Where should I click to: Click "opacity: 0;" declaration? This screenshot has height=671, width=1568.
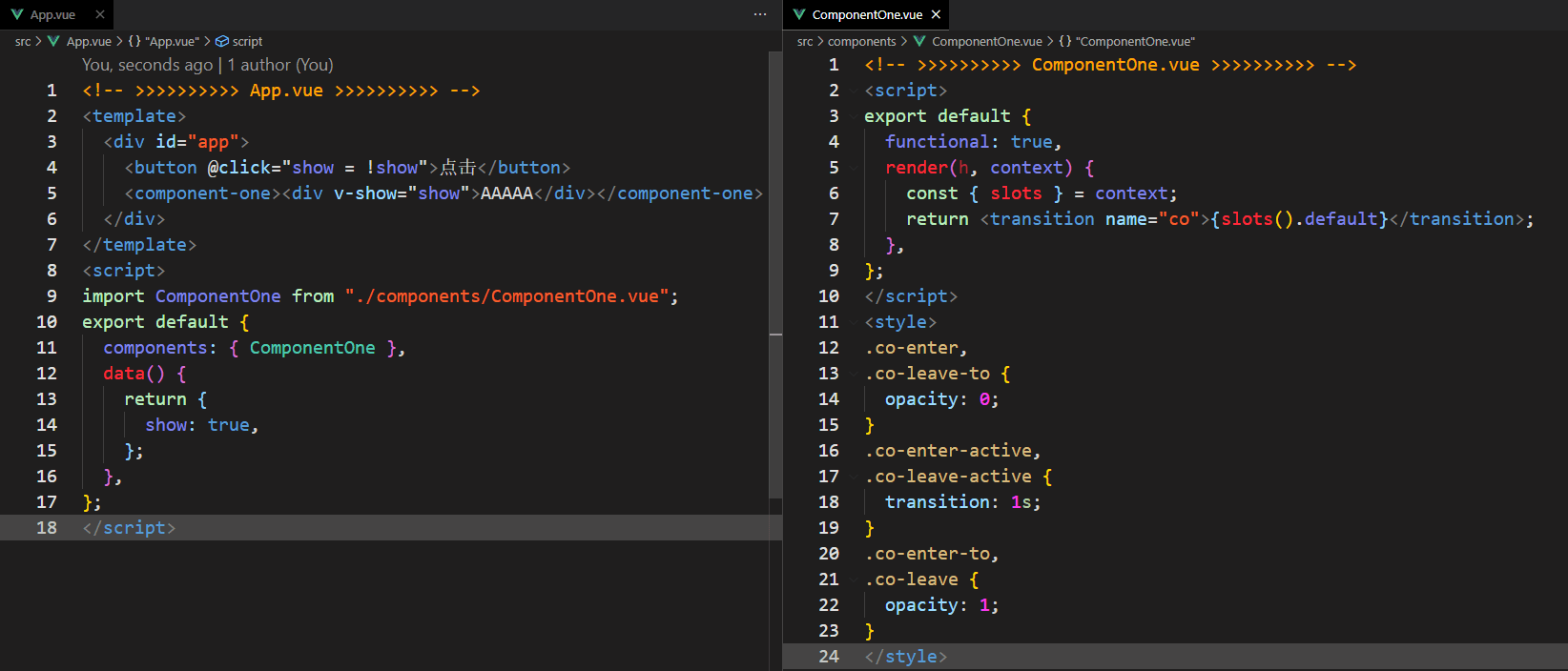[x=942, y=399]
